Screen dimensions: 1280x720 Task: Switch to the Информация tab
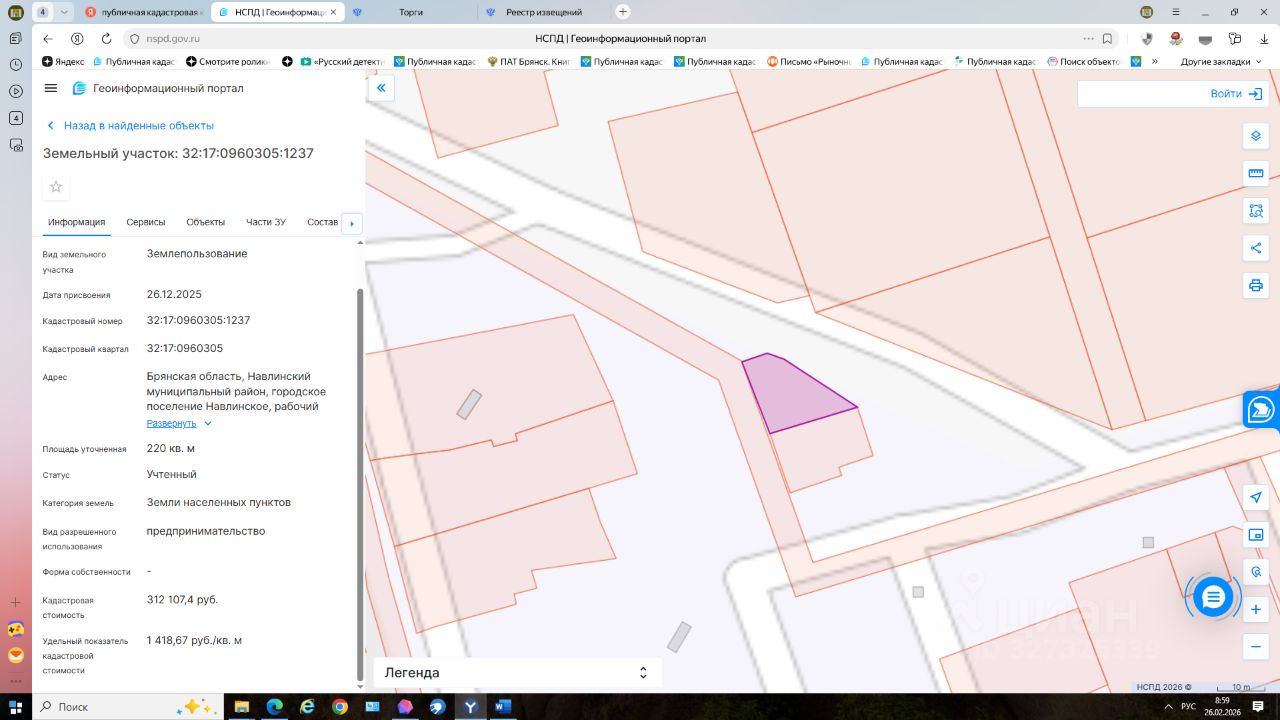[77, 222]
